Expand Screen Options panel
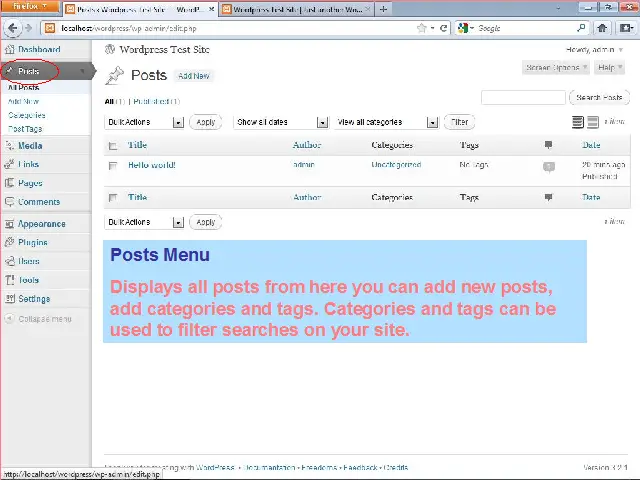Viewport: 640px width, 480px height. click(x=556, y=67)
